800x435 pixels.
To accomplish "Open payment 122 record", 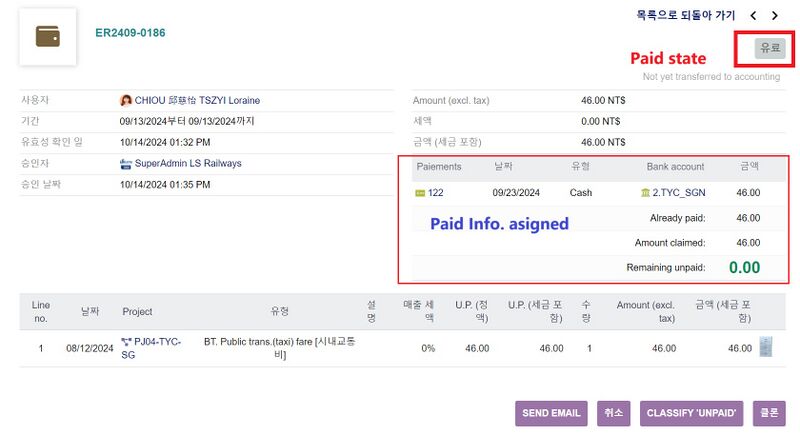I will 436,193.
